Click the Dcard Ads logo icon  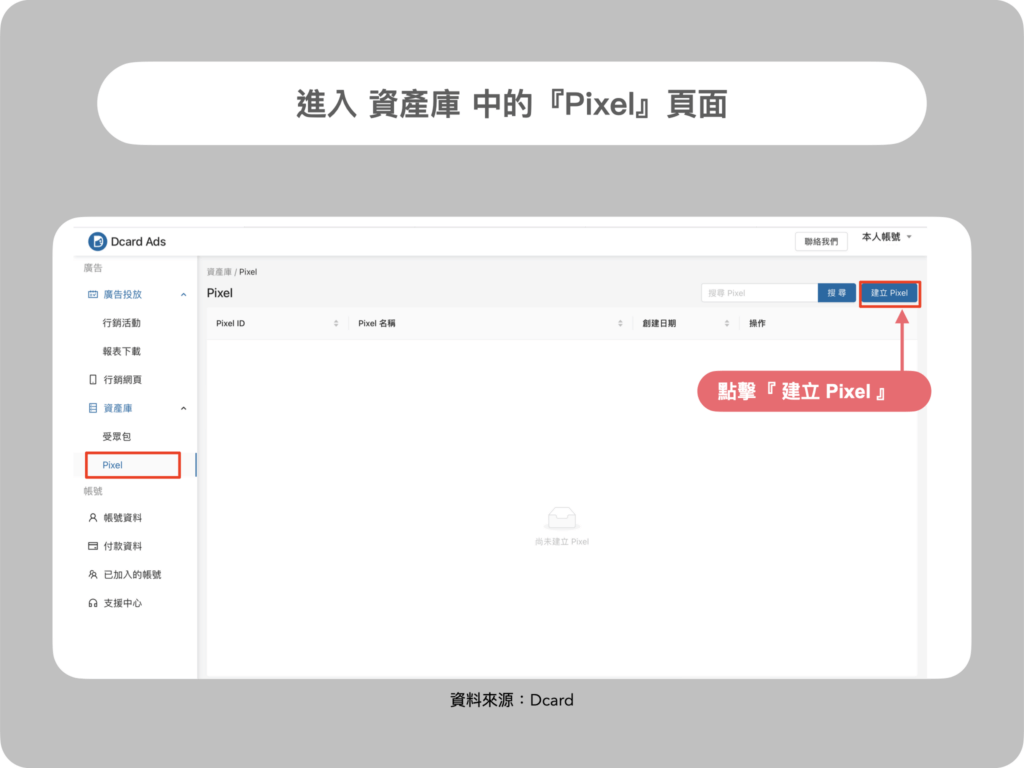(97, 242)
